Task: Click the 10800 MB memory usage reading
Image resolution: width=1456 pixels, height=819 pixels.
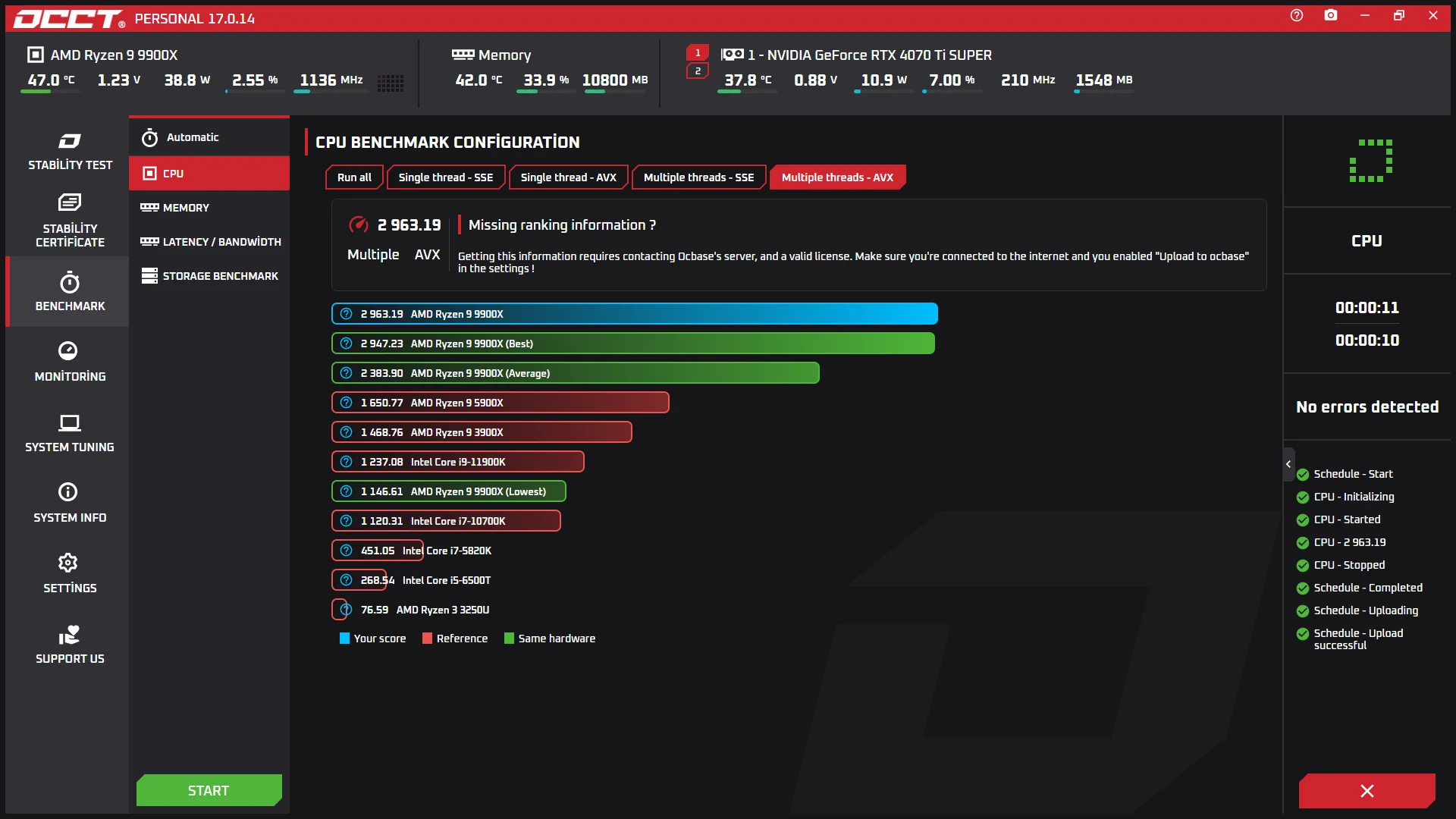Action: (615, 80)
